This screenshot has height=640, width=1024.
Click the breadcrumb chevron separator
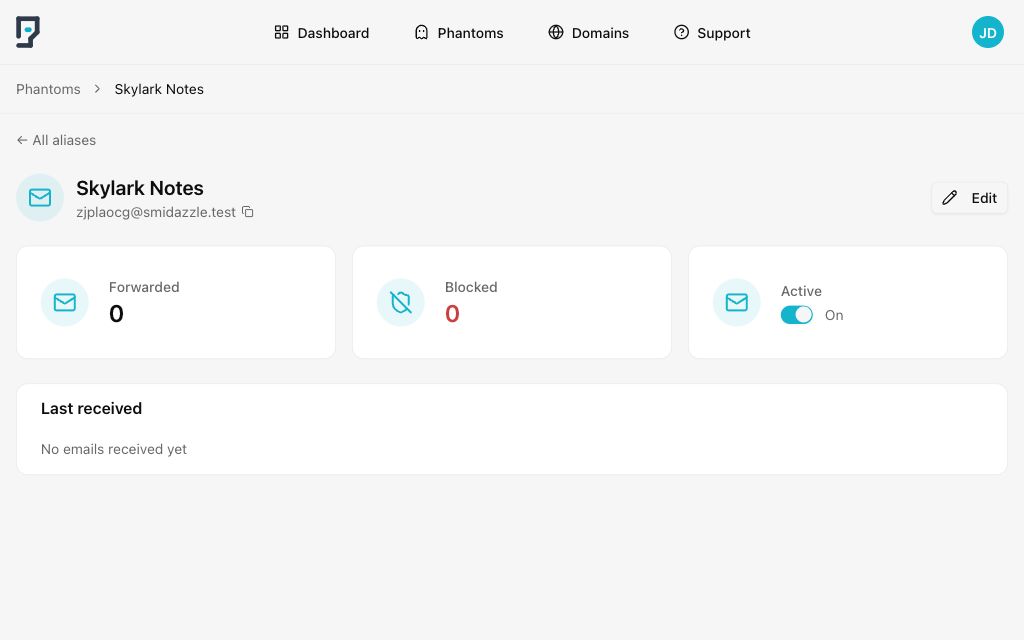pos(97,89)
